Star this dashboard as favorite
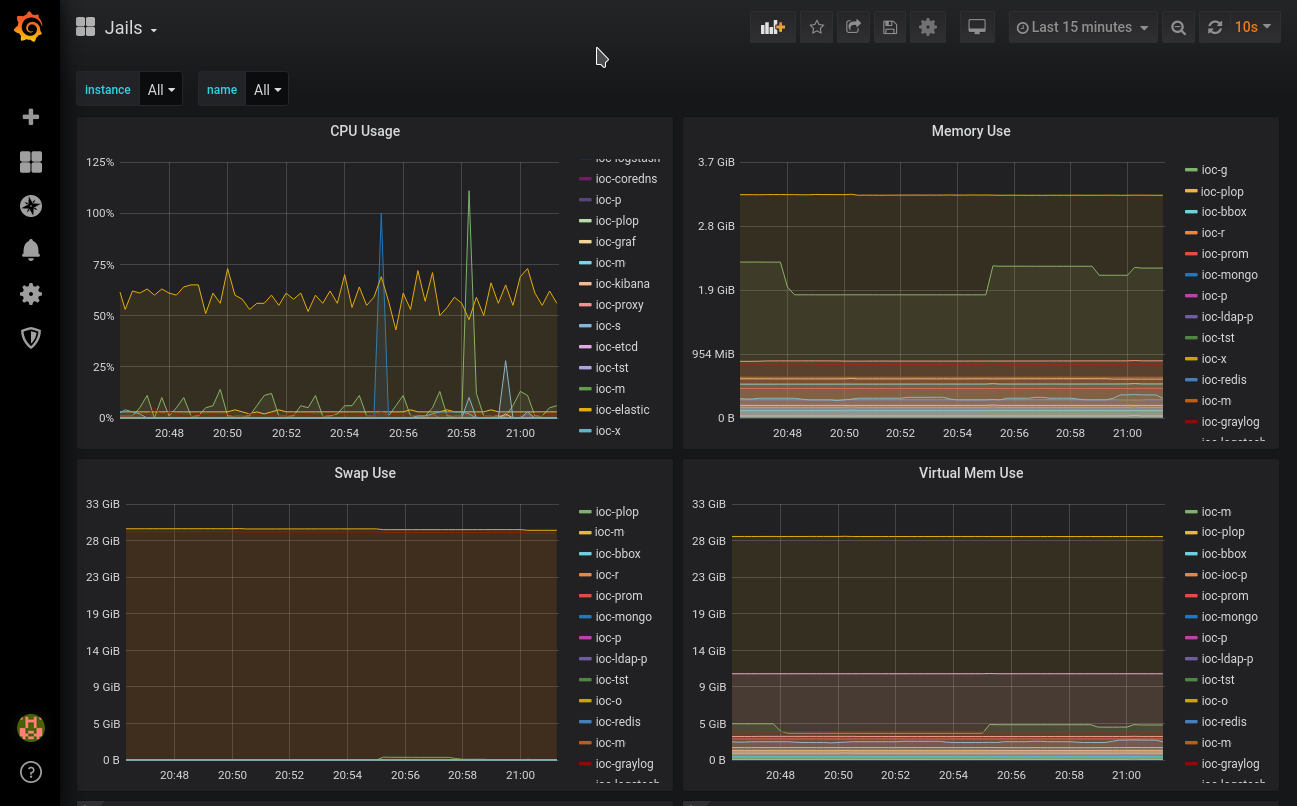This screenshot has height=806, width=1297. (x=817, y=28)
